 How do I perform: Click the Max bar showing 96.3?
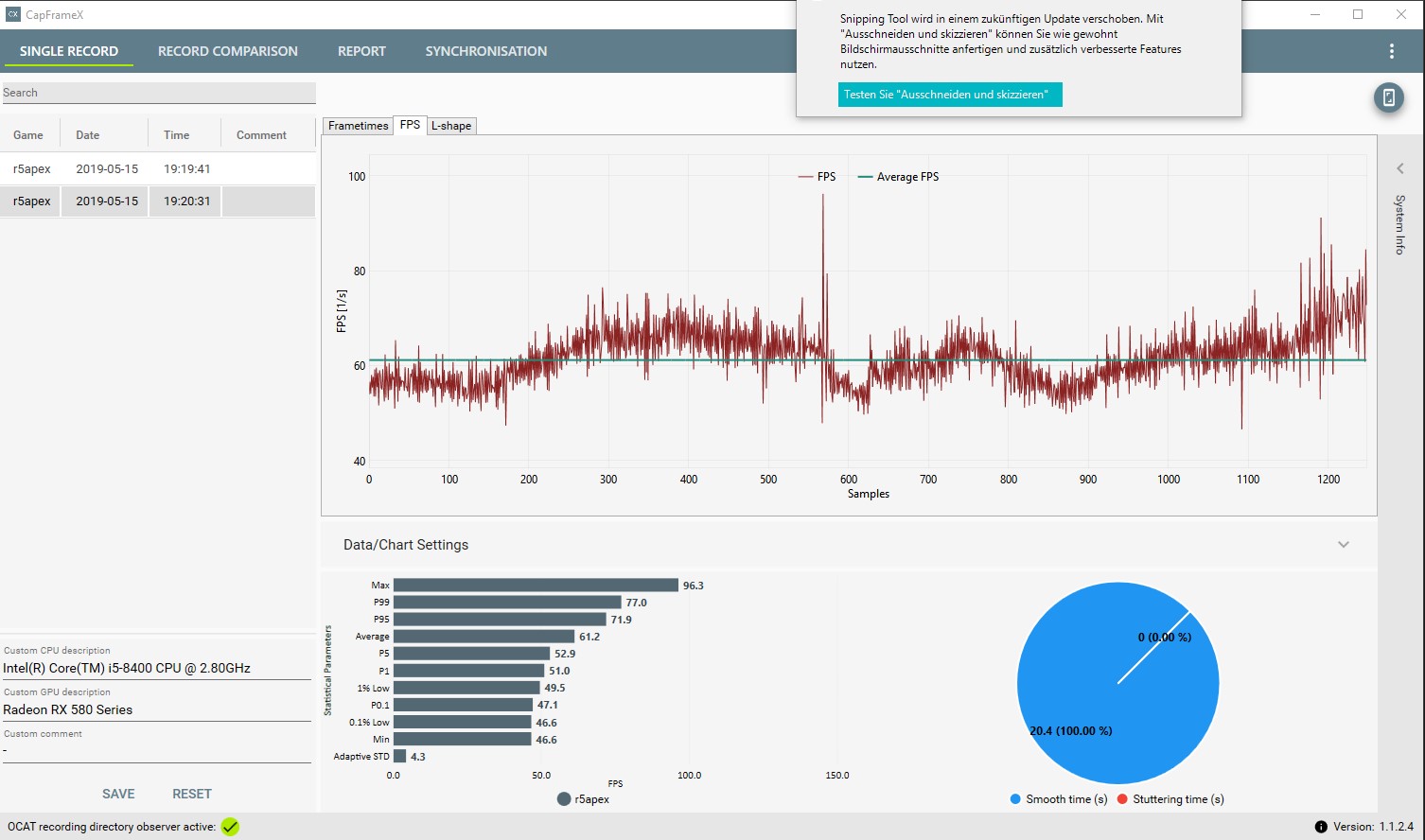coord(536,586)
